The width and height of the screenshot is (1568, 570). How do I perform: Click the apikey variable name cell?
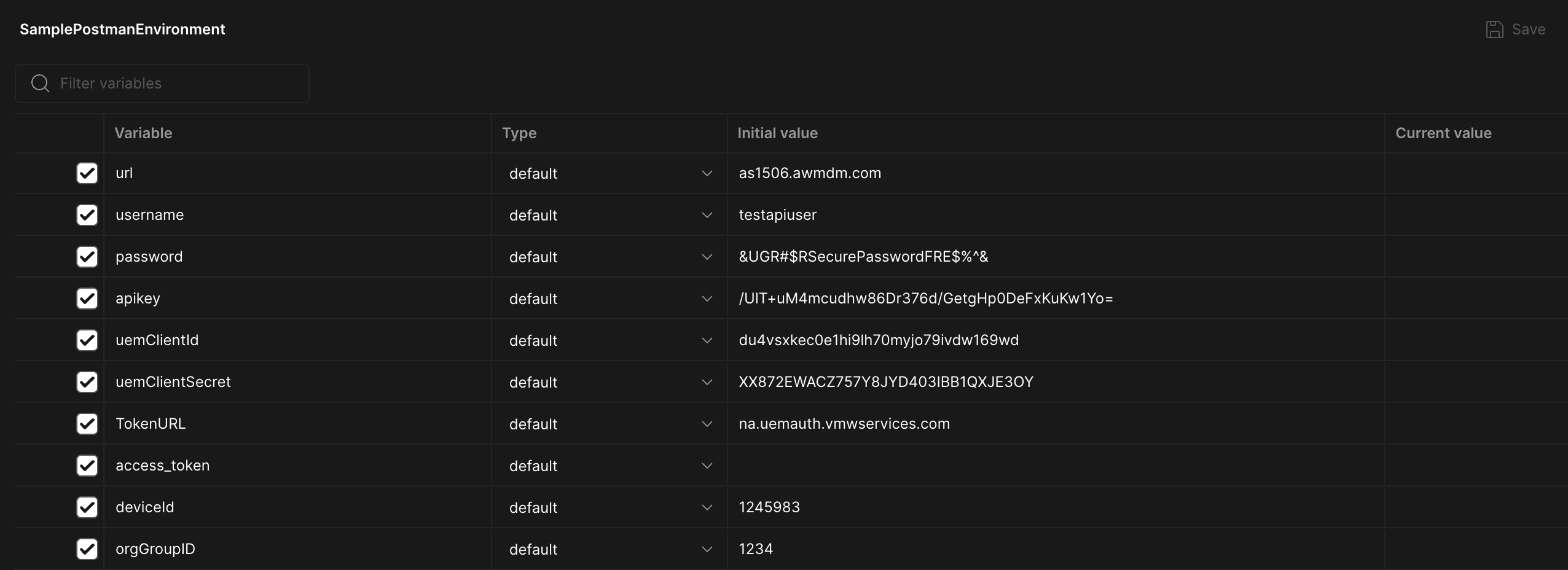click(x=297, y=299)
